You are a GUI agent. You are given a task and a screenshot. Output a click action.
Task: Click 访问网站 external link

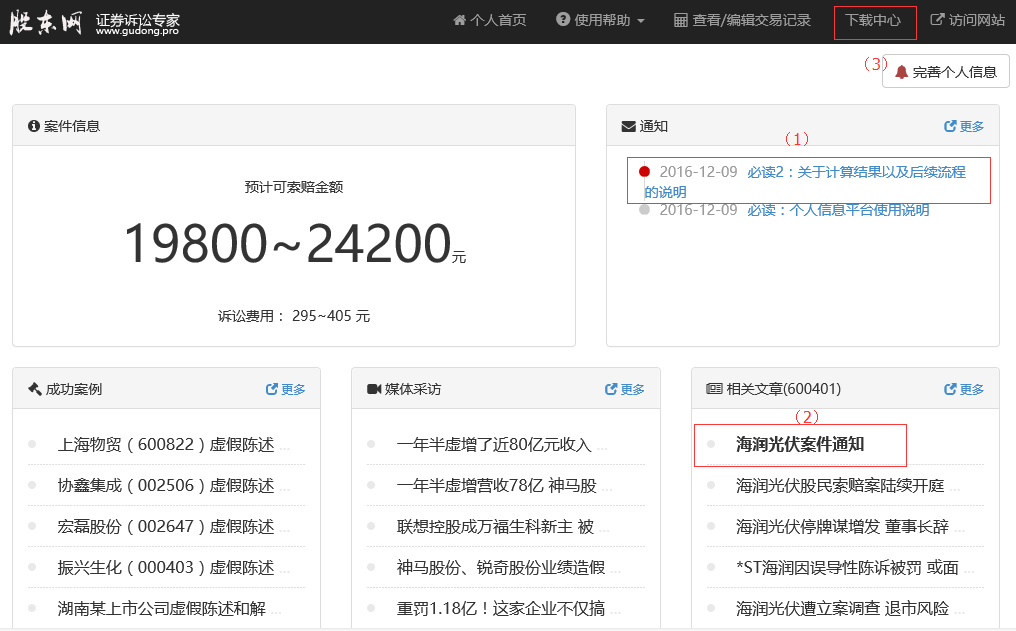point(967,20)
